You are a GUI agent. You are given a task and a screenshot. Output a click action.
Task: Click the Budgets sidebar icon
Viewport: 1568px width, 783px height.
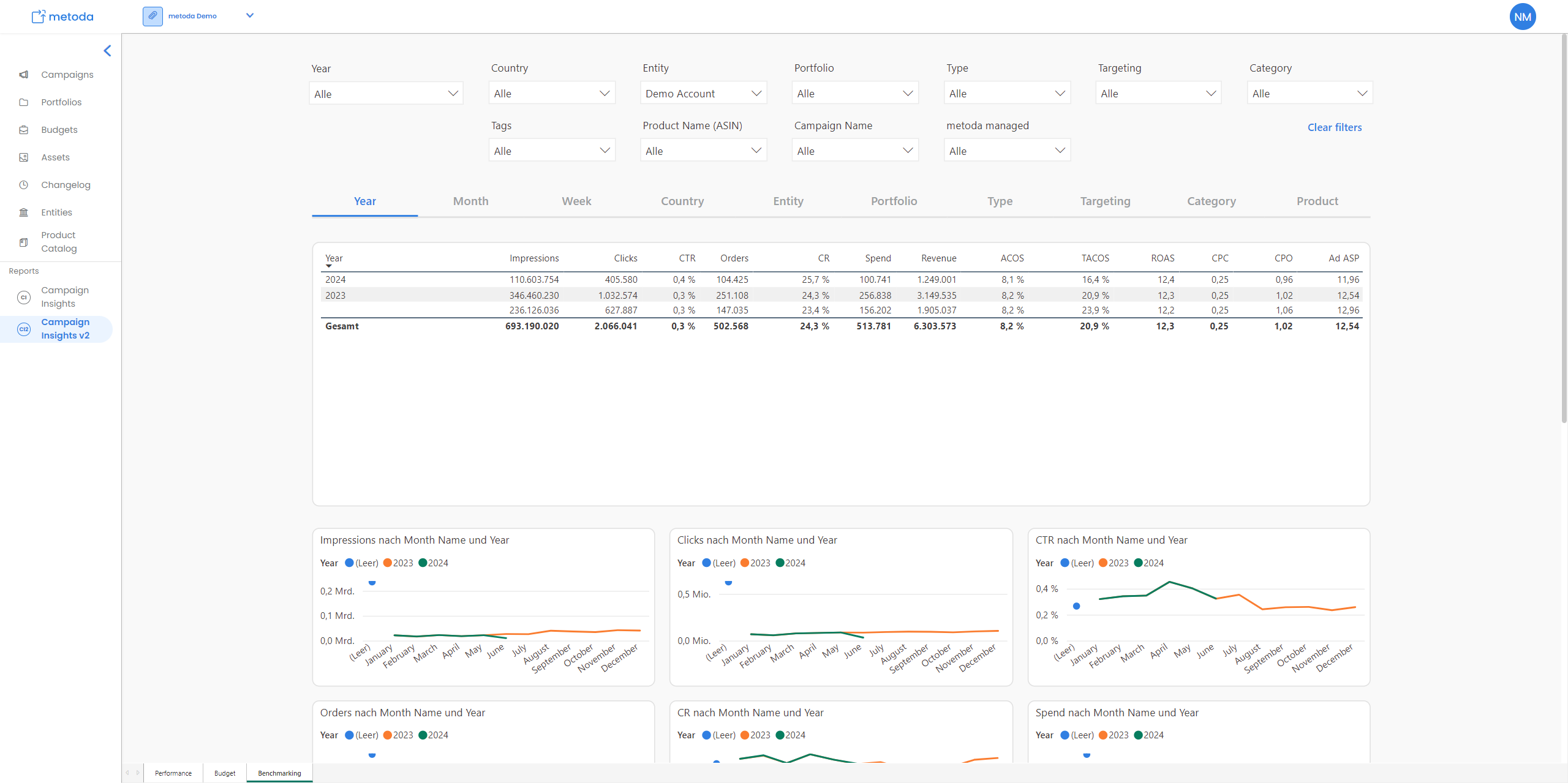click(23, 130)
